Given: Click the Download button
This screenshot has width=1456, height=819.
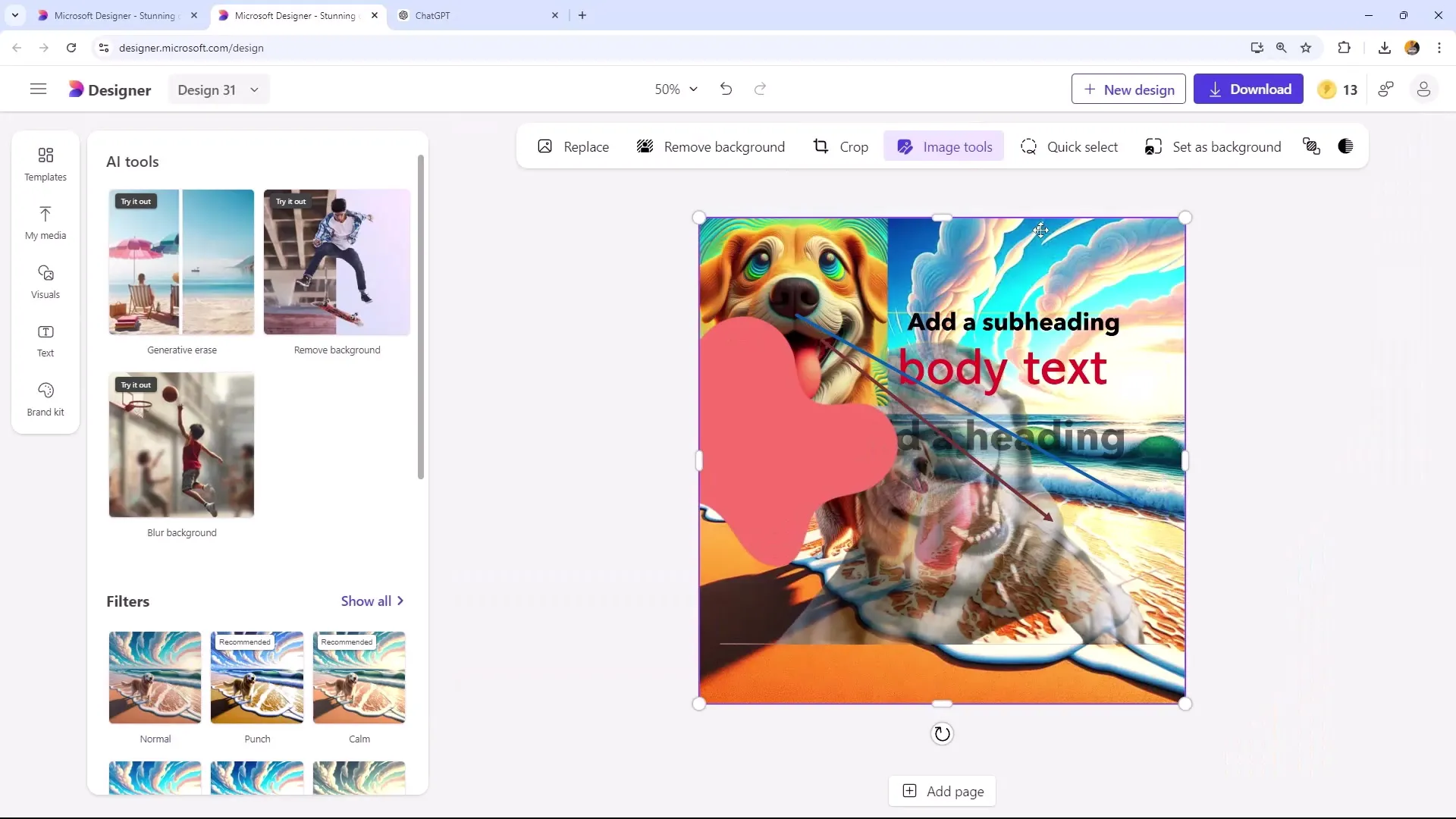Looking at the screenshot, I should (1248, 89).
